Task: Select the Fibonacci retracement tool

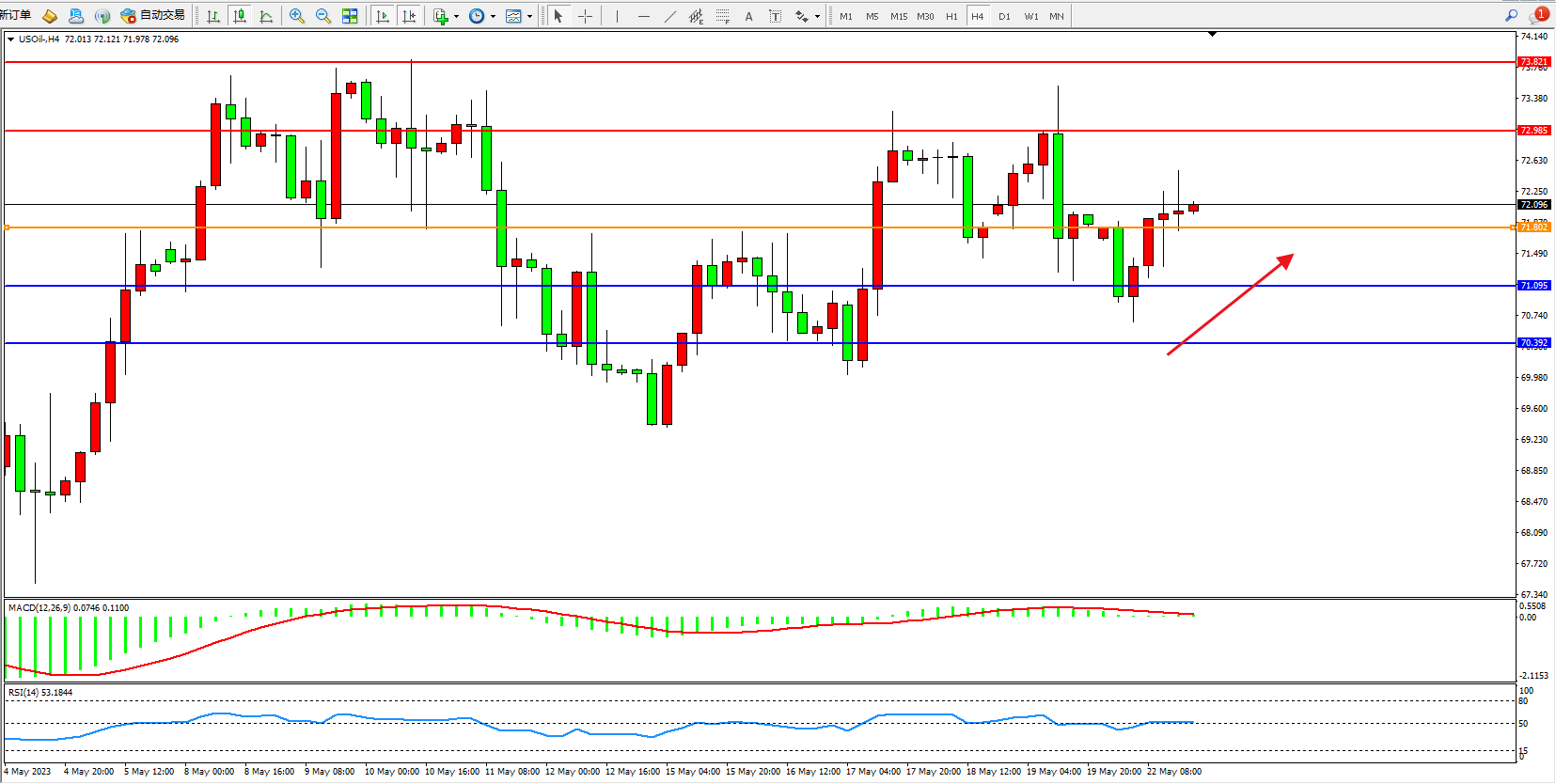Action: pyautogui.click(x=722, y=16)
